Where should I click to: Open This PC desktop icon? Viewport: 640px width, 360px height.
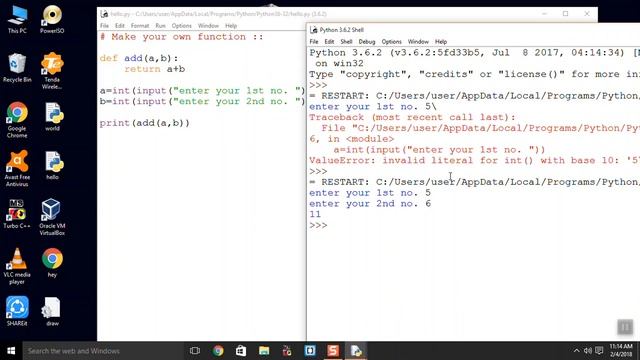tap(17, 20)
